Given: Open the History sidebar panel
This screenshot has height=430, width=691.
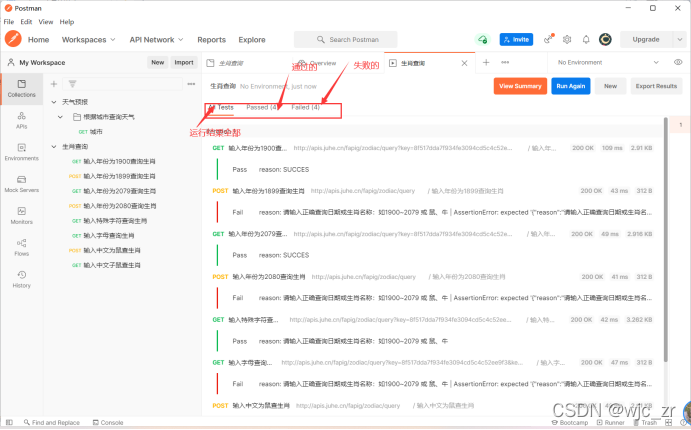Looking at the screenshot, I should click(x=21, y=279).
